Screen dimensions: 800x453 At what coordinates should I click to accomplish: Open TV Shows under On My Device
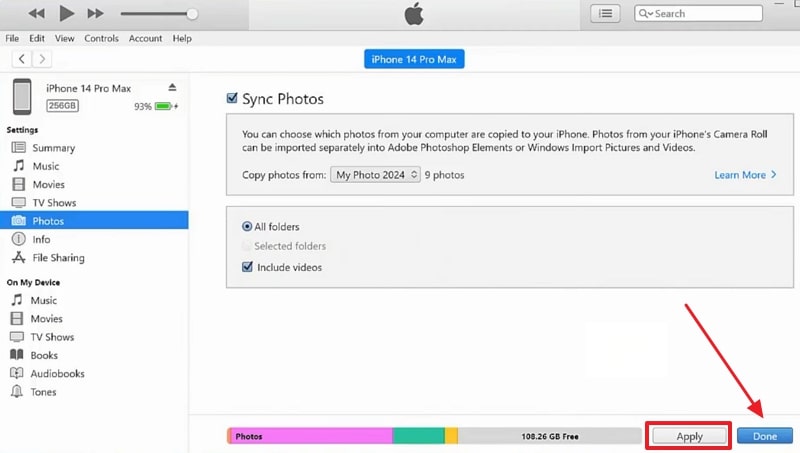tap(94, 337)
